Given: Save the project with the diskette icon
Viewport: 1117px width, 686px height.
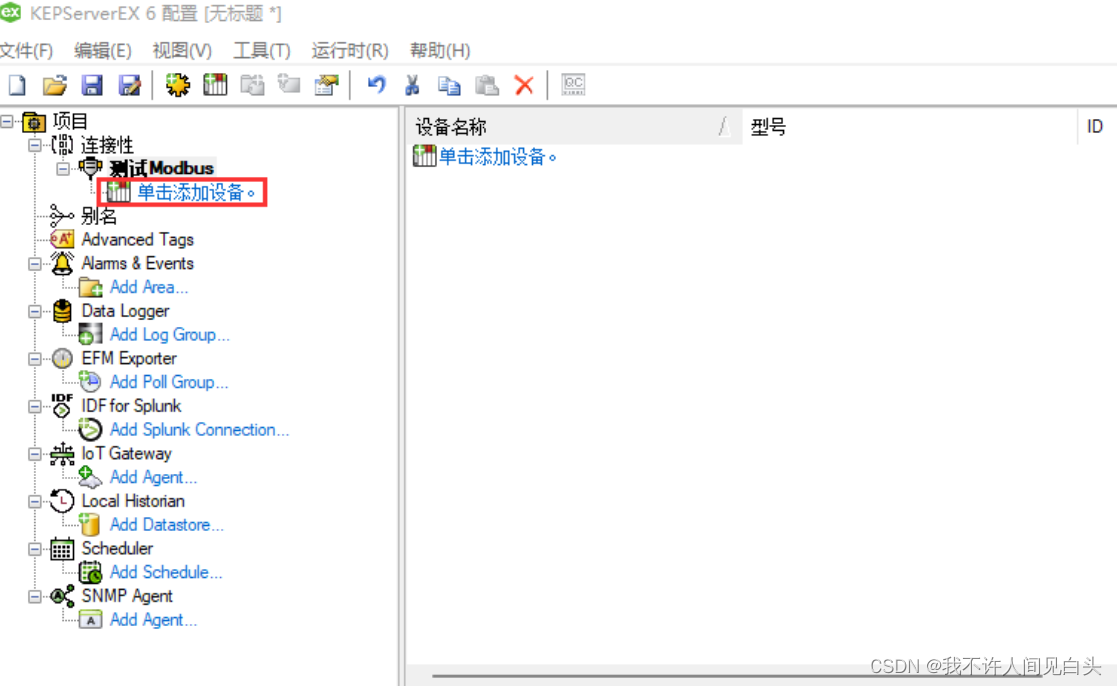Looking at the screenshot, I should (x=91, y=84).
